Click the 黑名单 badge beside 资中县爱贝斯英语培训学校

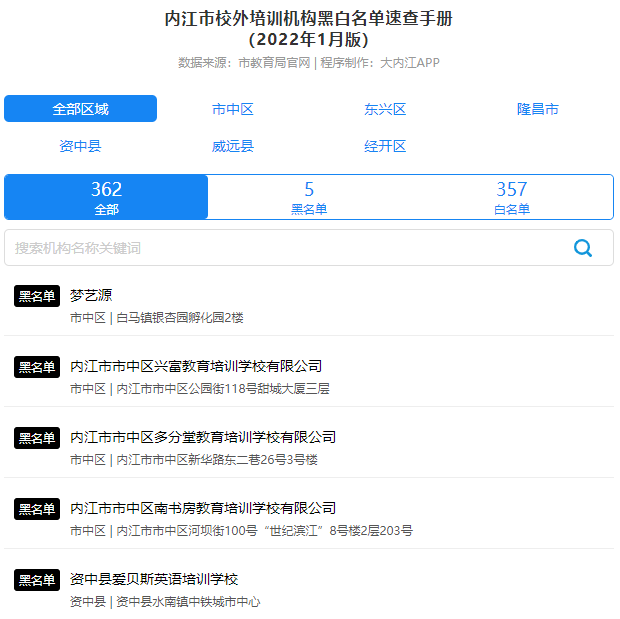point(37,580)
